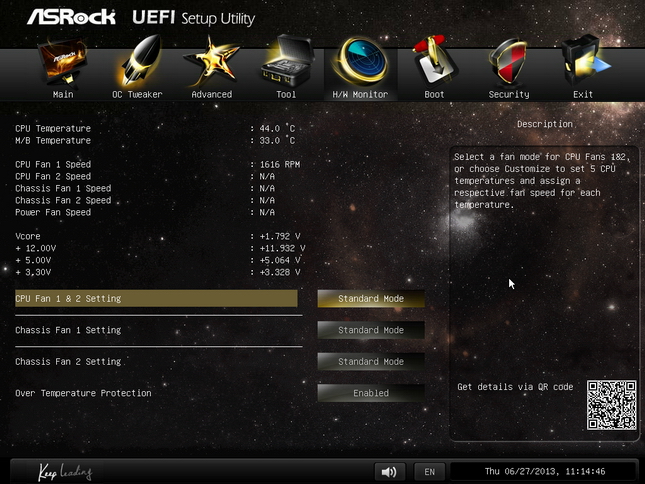The height and width of the screenshot is (484, 645).
Task: Open Chassis Fan 1 Standard Mode dropdown
Action: [x=371, y=330]
